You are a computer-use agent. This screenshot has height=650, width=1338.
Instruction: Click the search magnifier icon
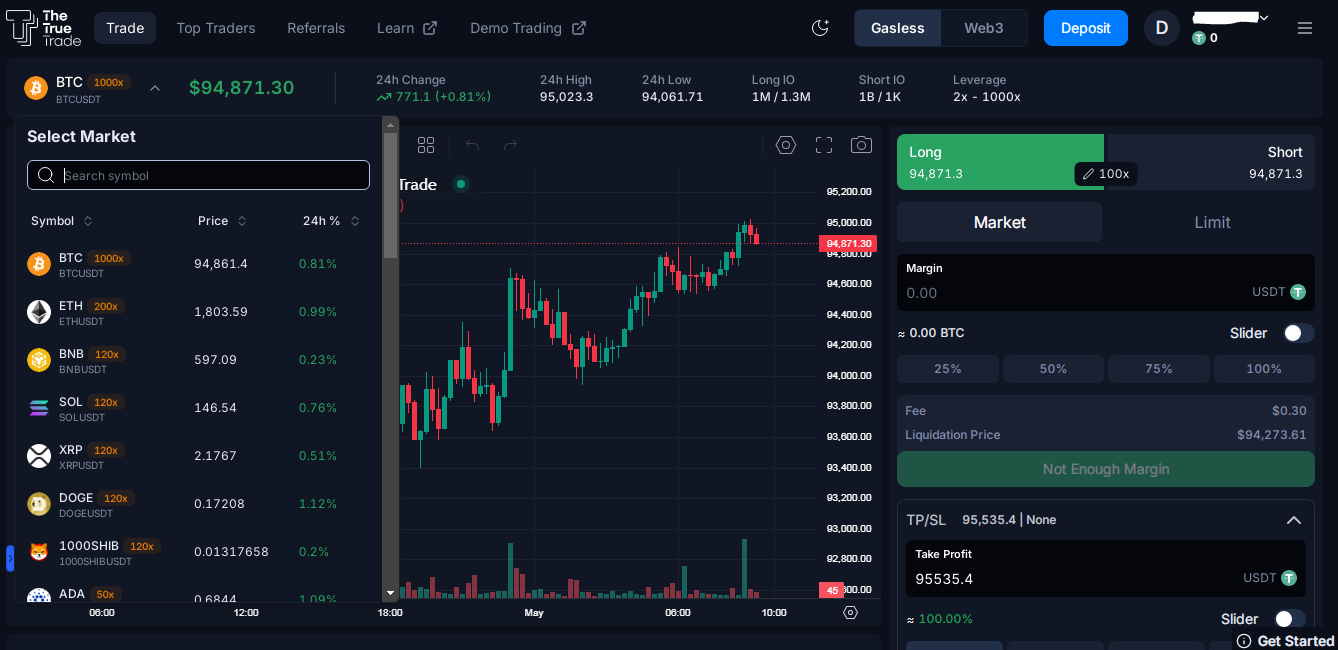46,175
